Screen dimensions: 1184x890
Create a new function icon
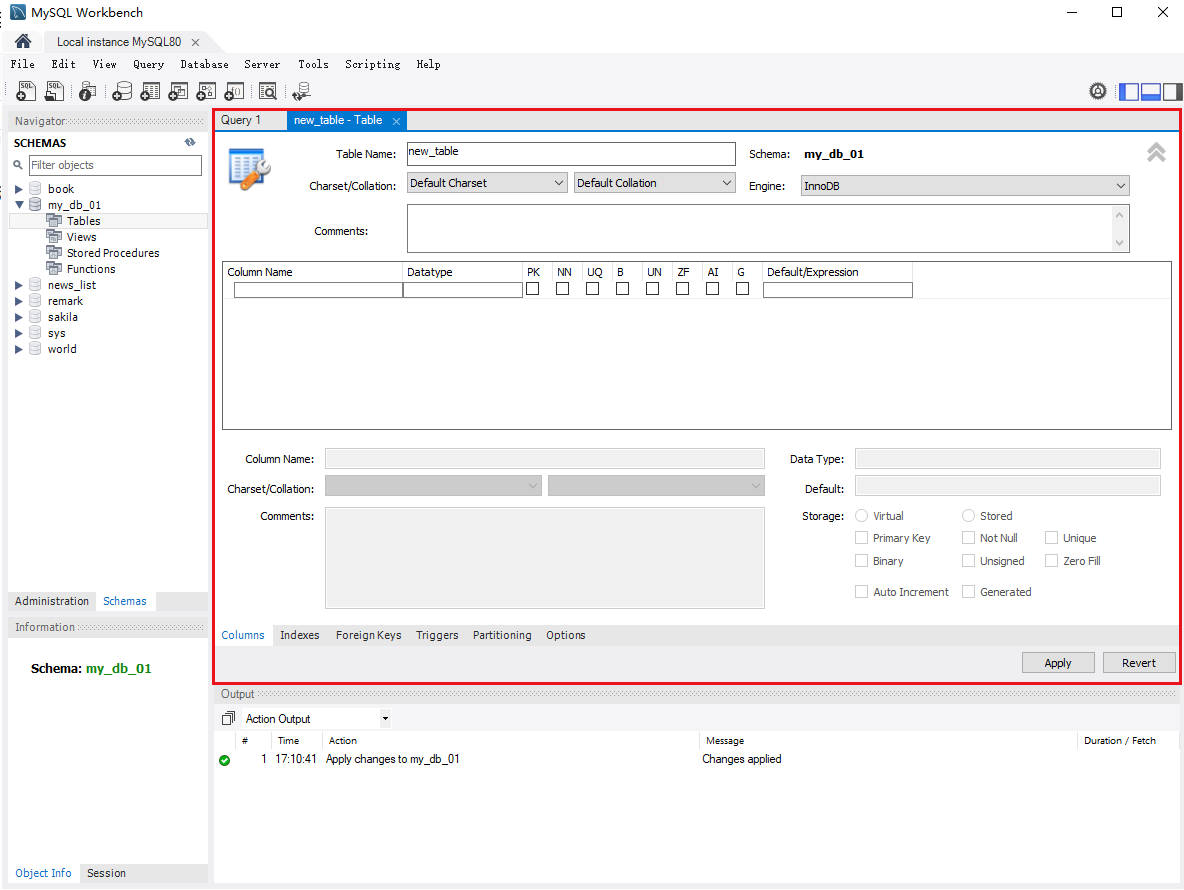click(235, 91)
